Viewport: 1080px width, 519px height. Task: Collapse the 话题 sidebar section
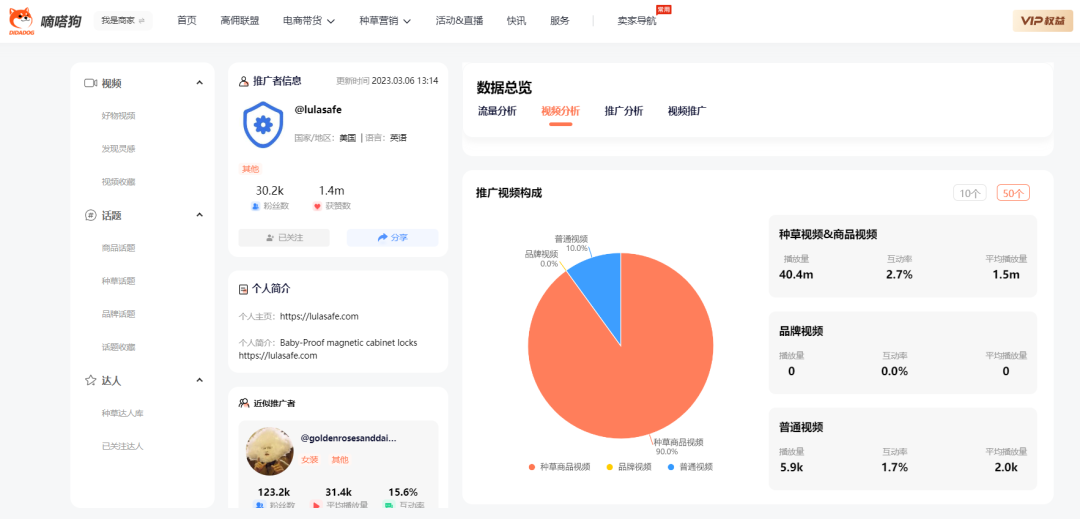click(200, 215)
